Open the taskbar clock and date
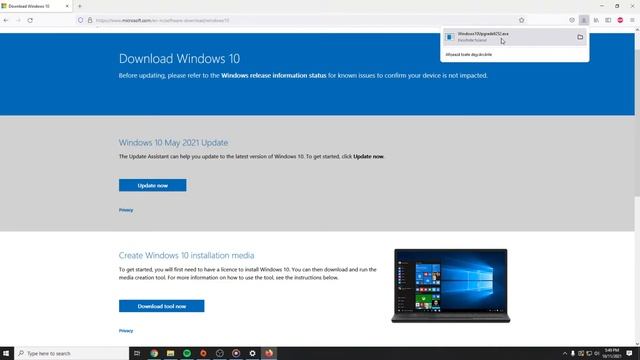Image resolution: width=640 pixels, height=360 pixels. [611, 353]
